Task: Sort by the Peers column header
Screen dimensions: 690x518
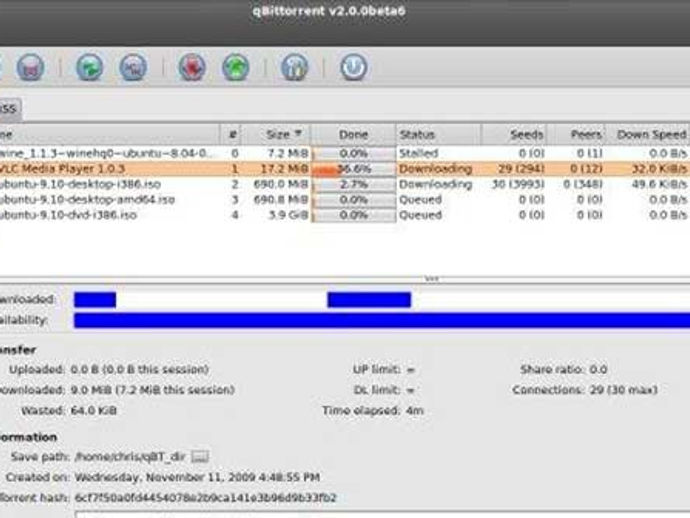Action: pos(578,134)
